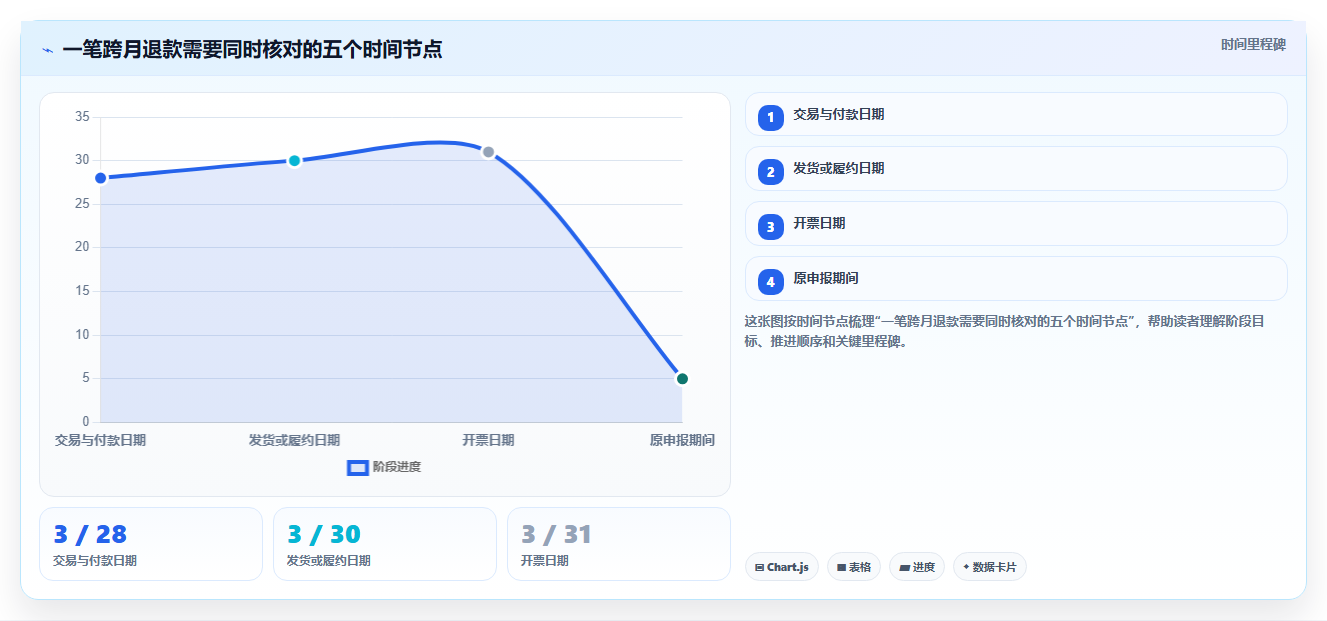Image resolution: width=1327 pixels, height=621 pixels.
Task: Click the 数据卡片 tag
Action: [990, 567]
